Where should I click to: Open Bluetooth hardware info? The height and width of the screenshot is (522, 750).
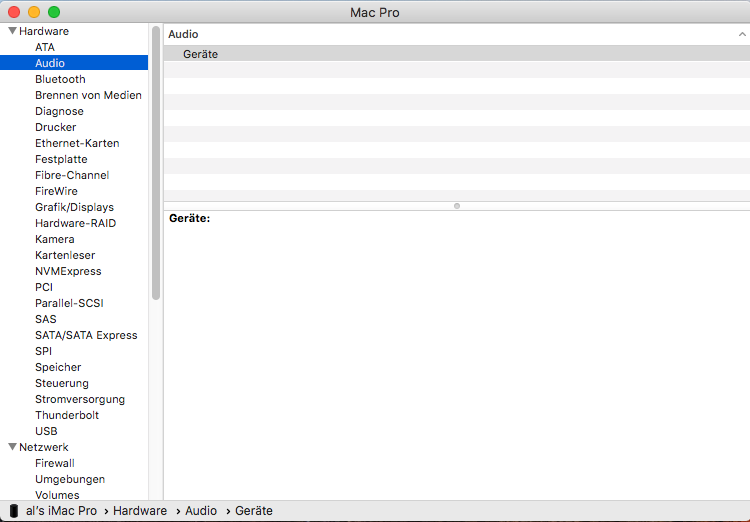(x=60, y=79)
